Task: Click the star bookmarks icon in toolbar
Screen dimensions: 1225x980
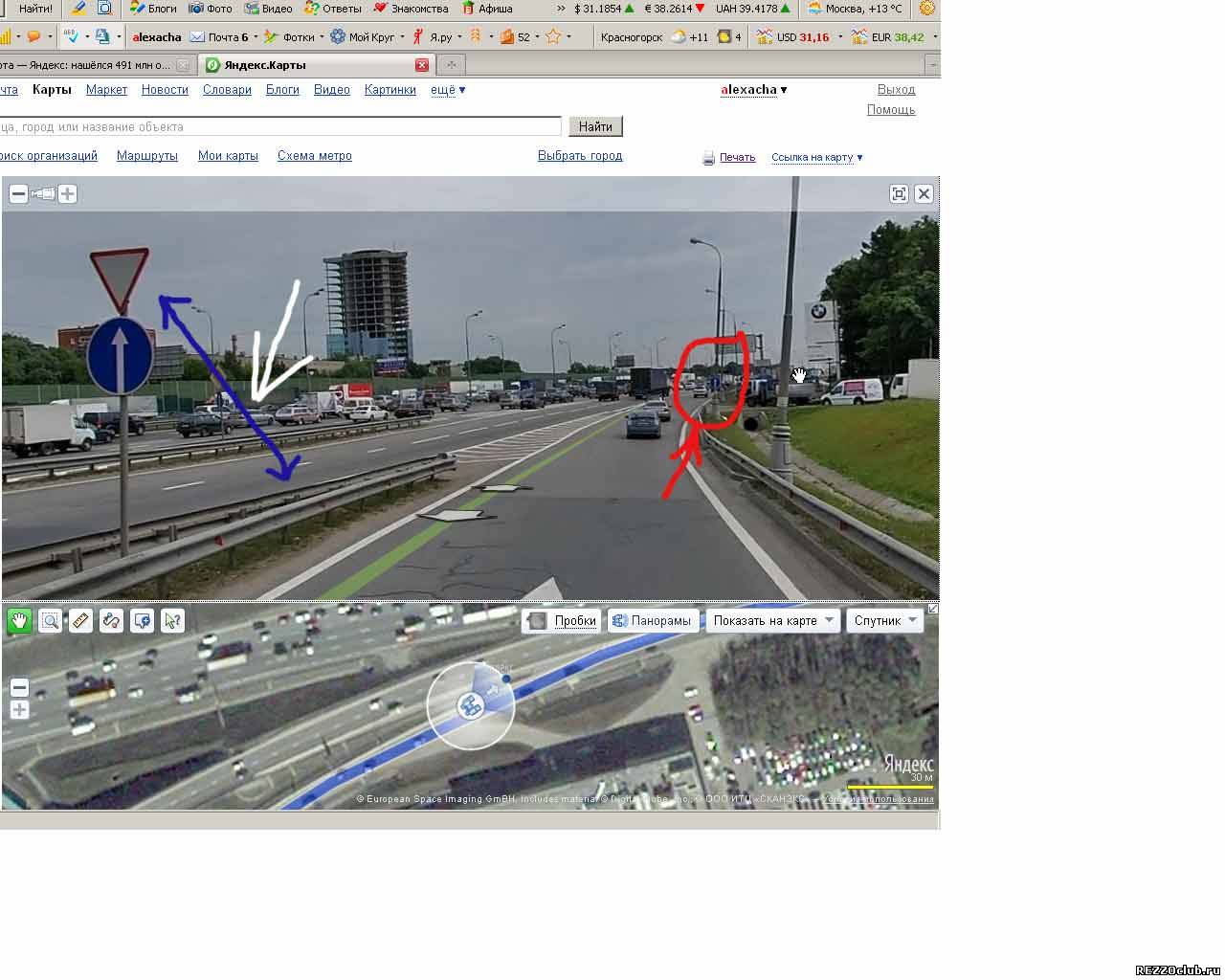Action: pyautogui.click(x=553, y=37)
